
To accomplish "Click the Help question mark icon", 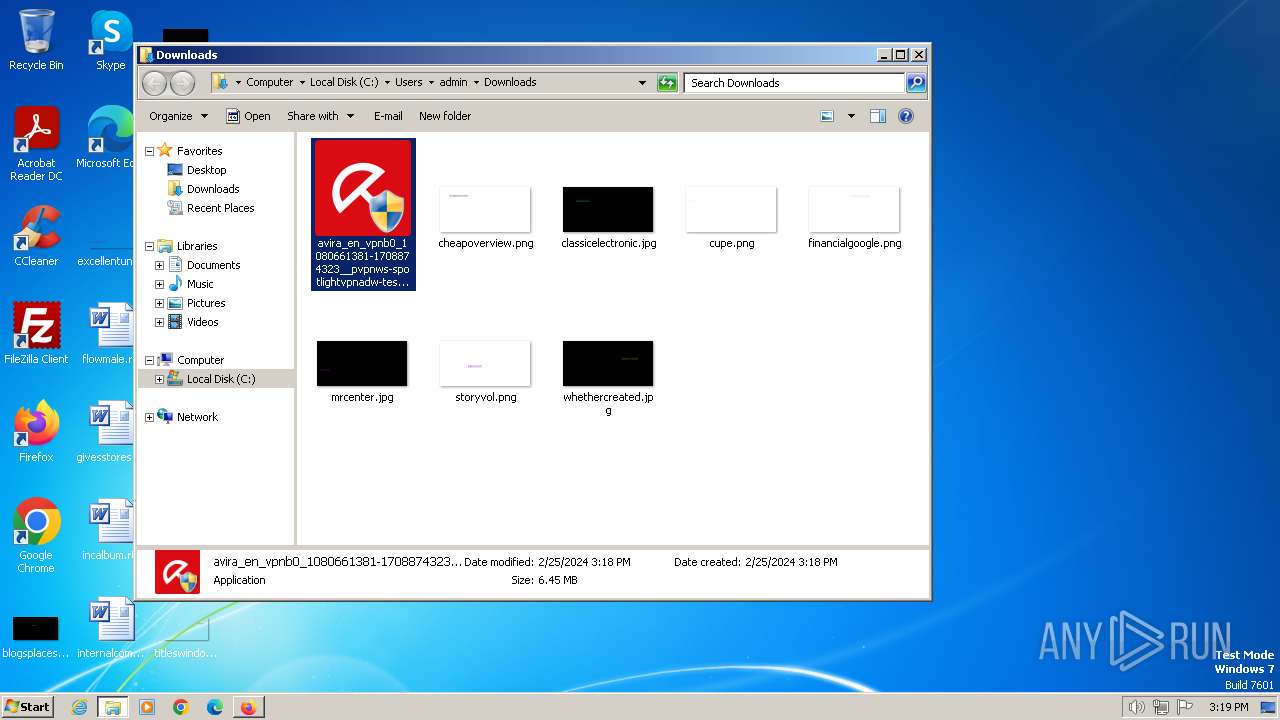I will [x=906, y=116].
